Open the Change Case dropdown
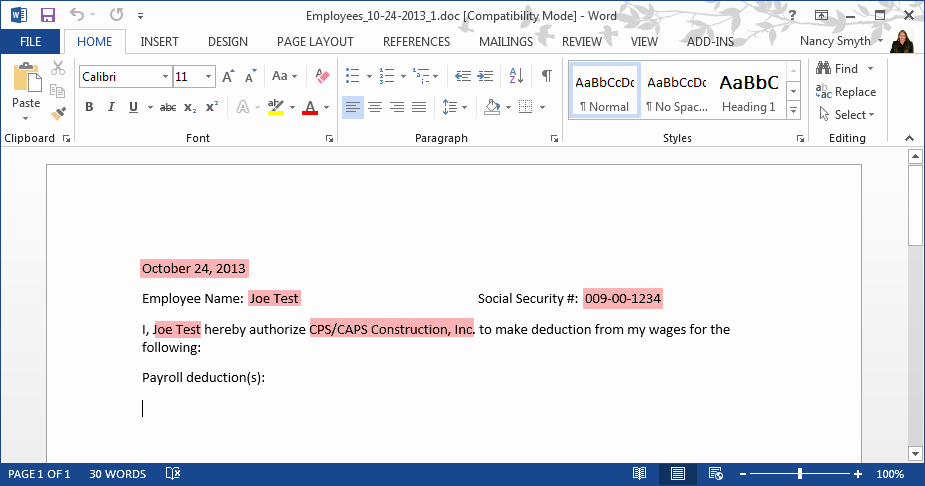 click(x=285, y=76)
